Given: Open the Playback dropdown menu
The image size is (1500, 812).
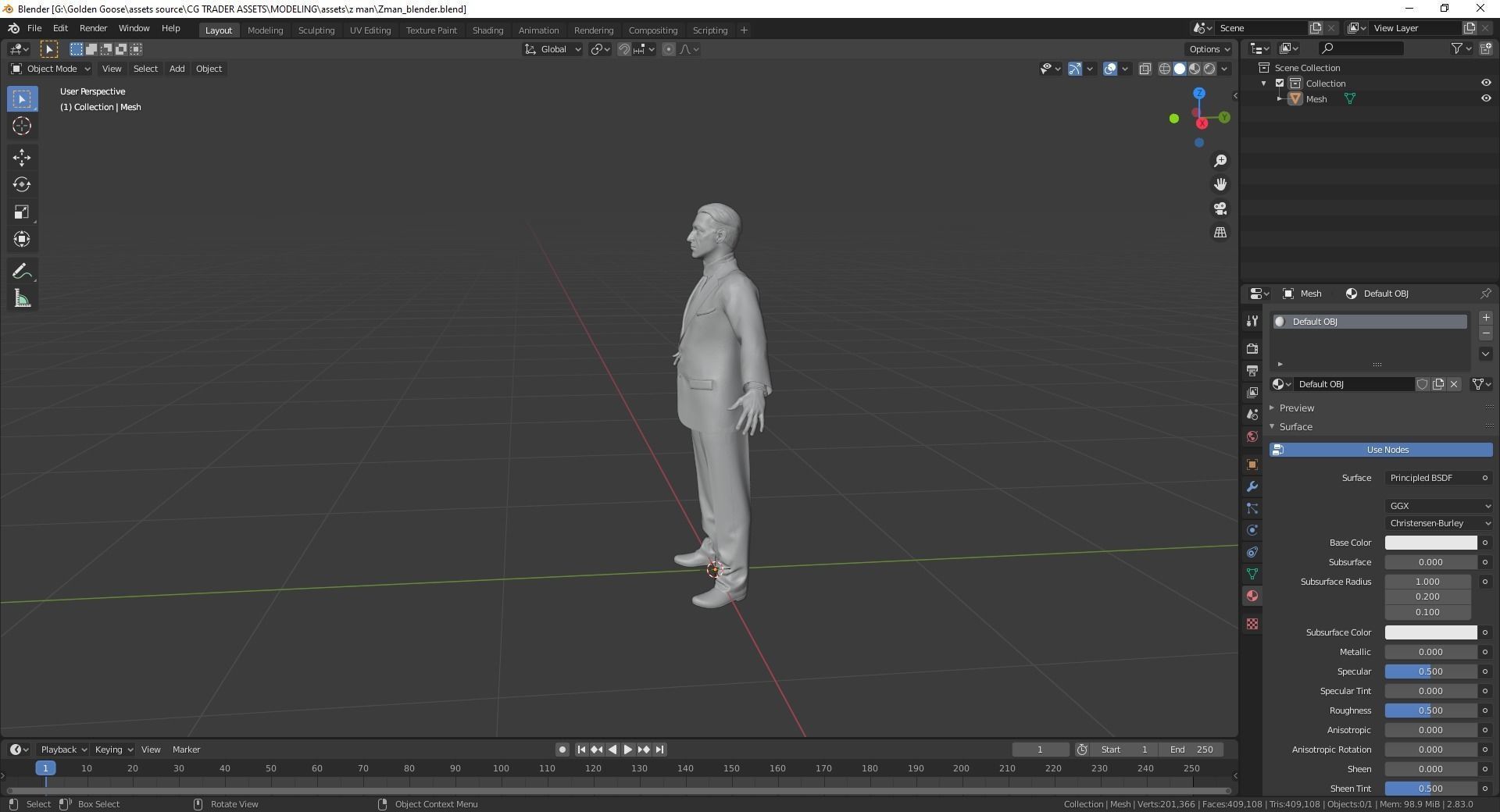Looking at the screenshot, I should tap(63, 750).
